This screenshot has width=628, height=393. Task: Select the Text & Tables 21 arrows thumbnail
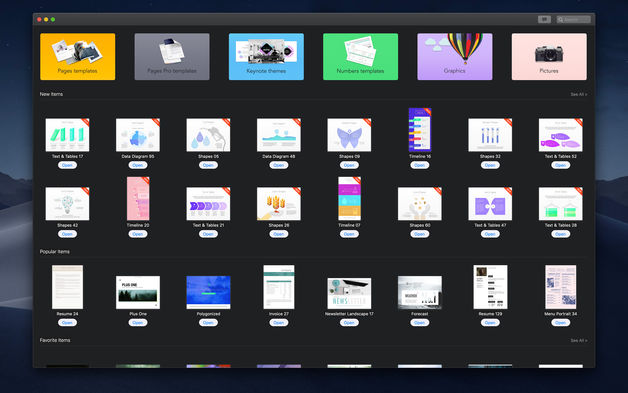point(208,204)
